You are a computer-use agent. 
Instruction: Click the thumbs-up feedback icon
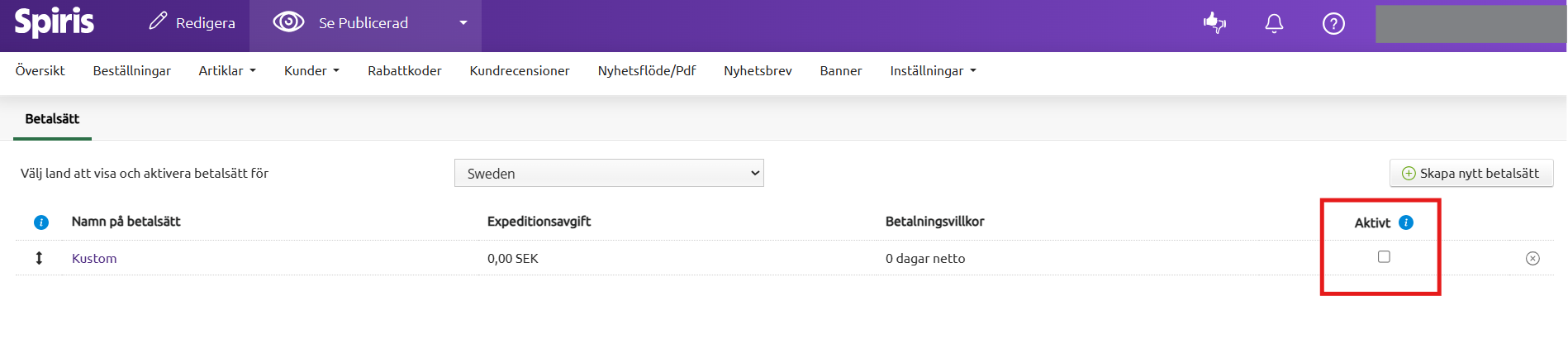1214,23
